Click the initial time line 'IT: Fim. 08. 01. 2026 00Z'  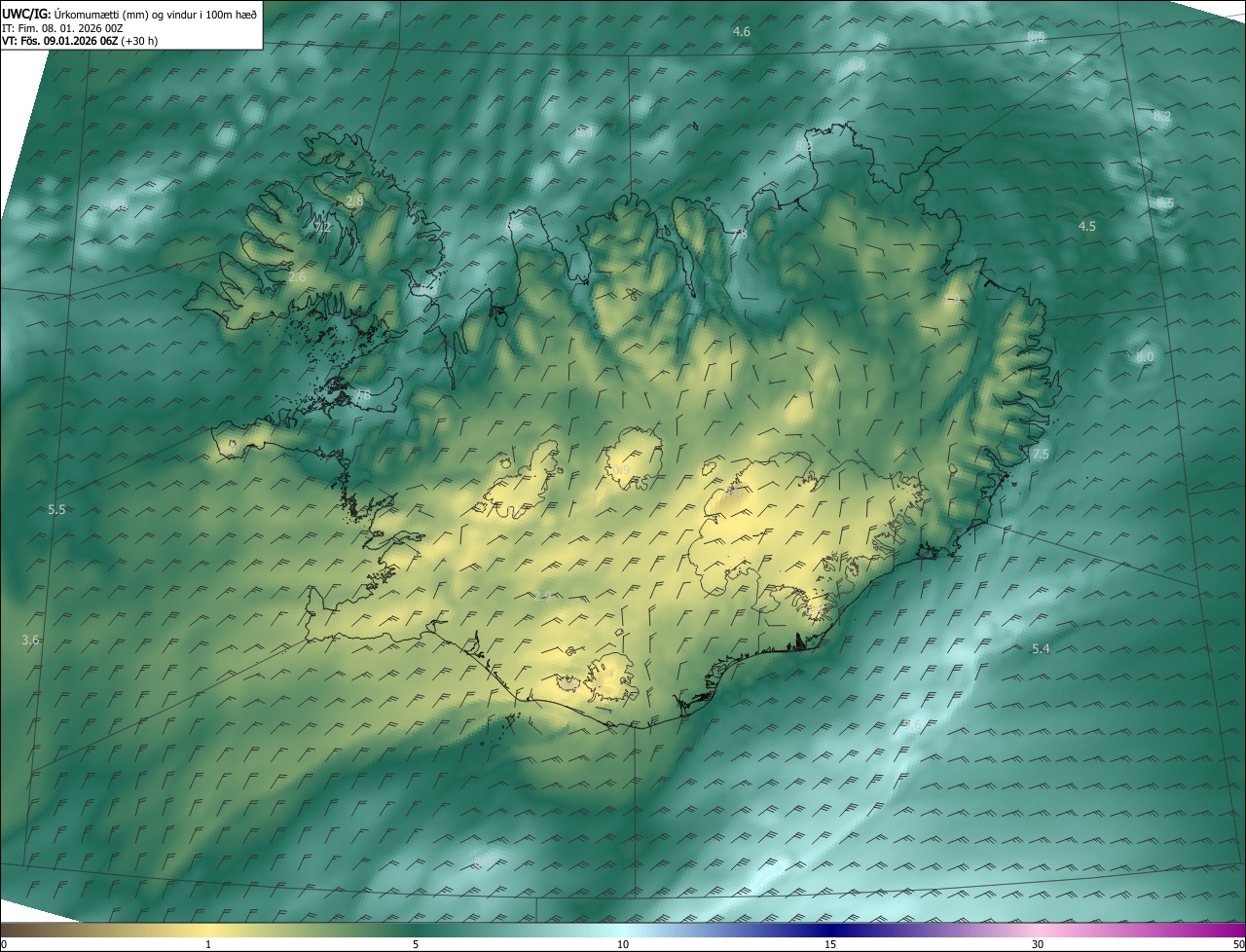tap(62, 28)
